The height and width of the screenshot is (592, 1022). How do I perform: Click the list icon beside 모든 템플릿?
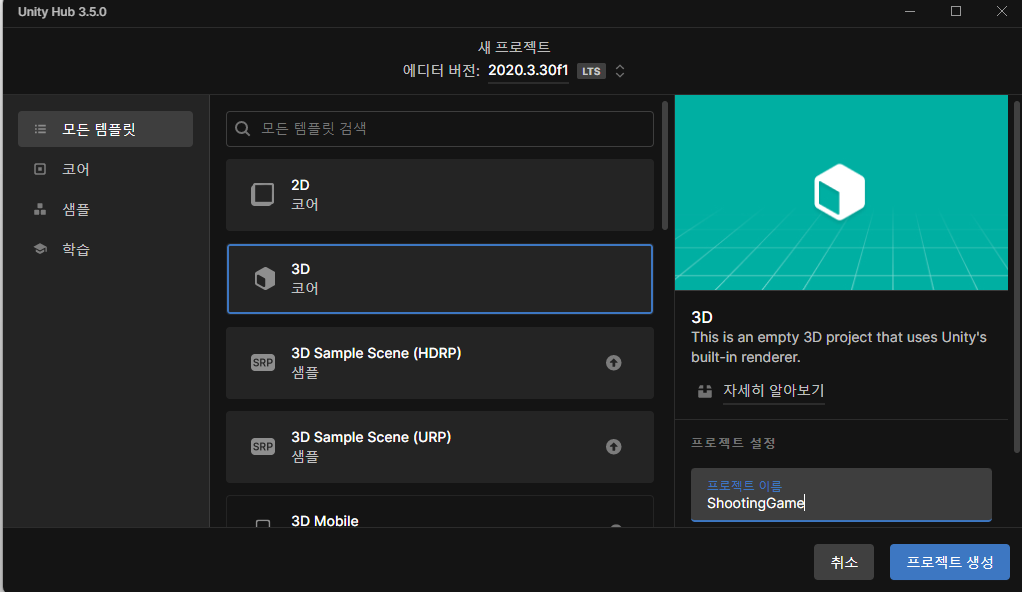40,129
